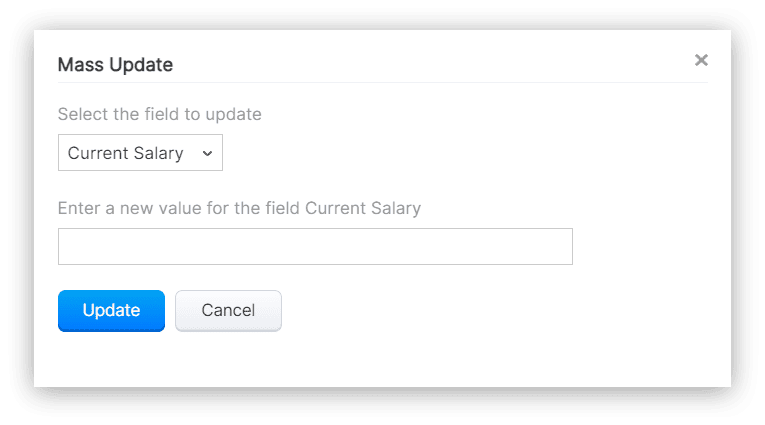Focus the new value text input box

point(315,246)
